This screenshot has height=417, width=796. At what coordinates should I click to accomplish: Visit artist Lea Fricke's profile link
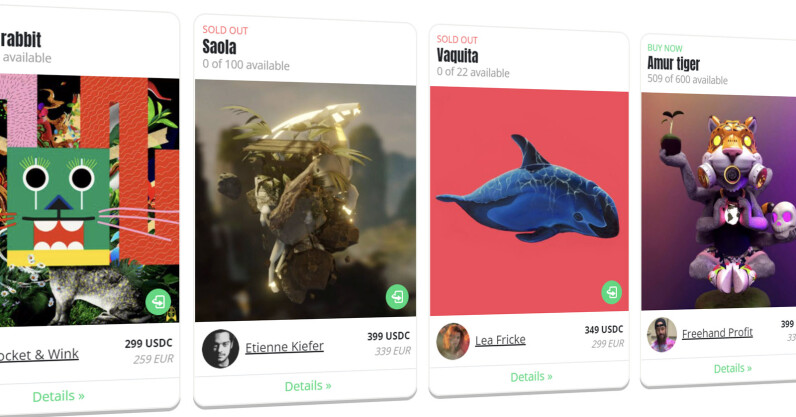click(500, 340)
